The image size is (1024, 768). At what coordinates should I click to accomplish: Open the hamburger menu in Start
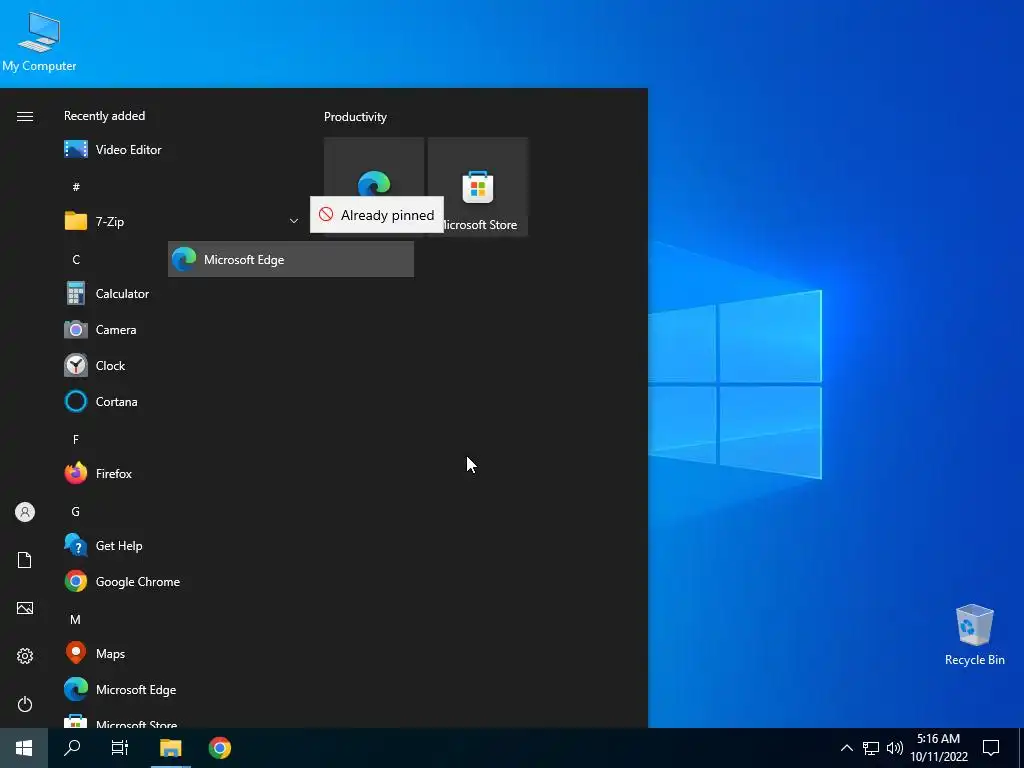pos(25,116)
